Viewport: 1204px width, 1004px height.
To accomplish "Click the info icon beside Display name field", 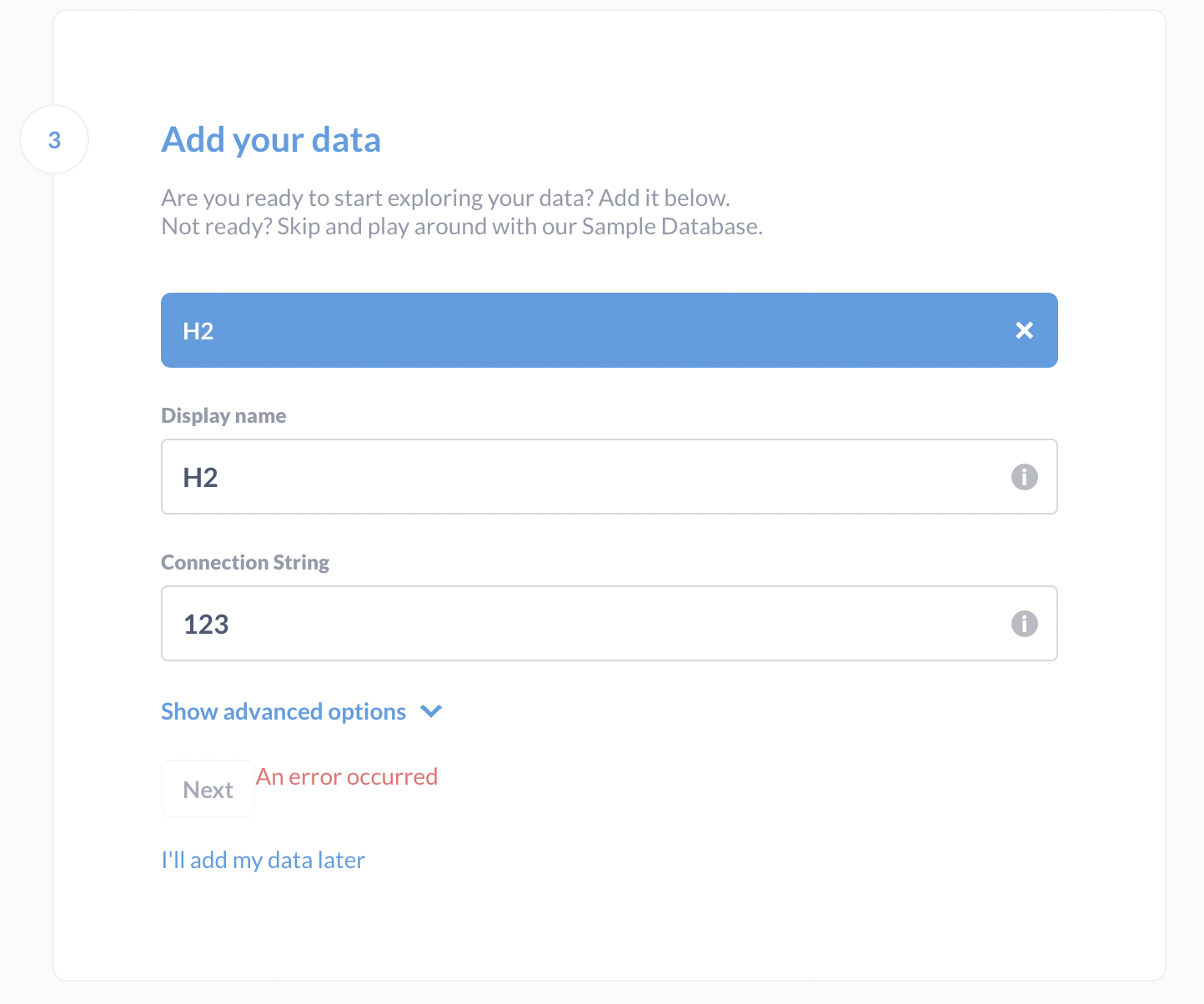I will (1024, 476).
